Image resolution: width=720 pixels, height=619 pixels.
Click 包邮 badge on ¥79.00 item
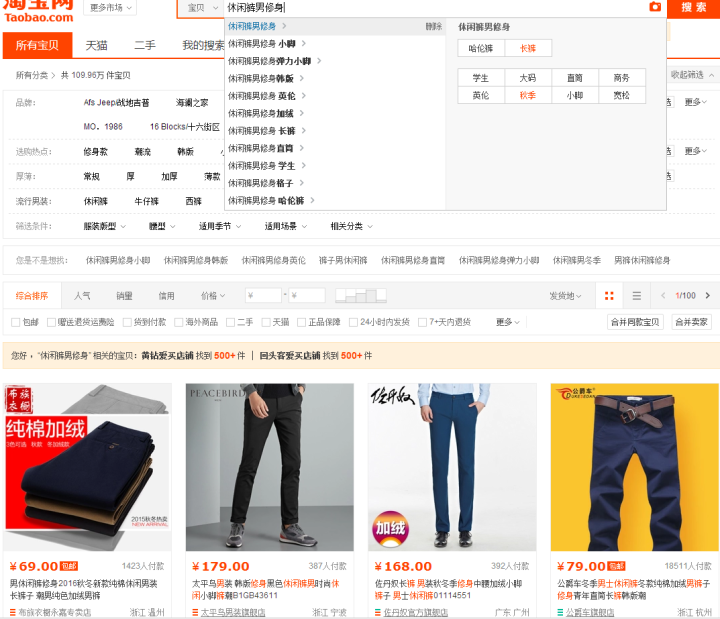(x=617, y=566)
